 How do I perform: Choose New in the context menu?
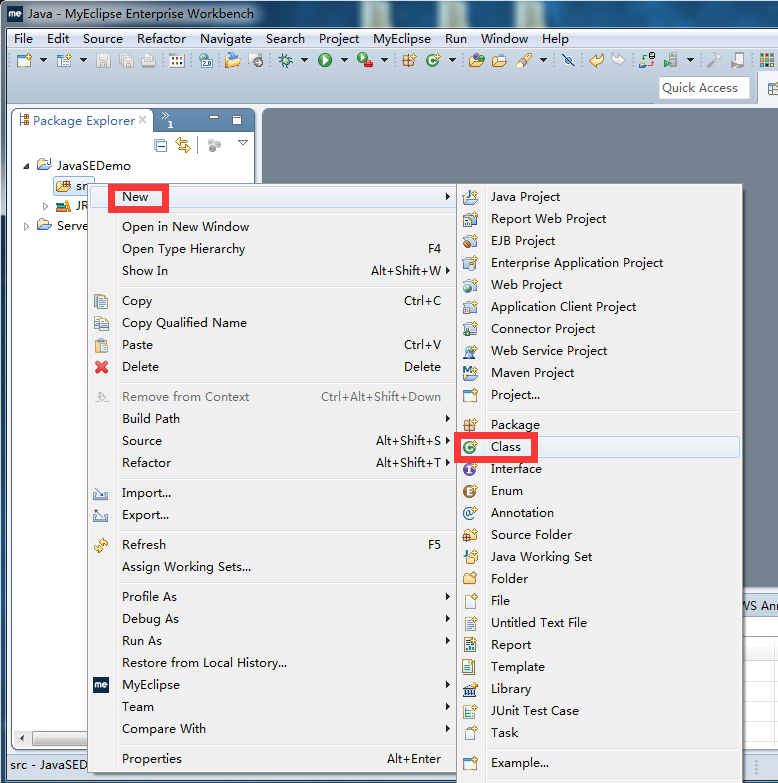pyautogui.click(x=273, y=197)
